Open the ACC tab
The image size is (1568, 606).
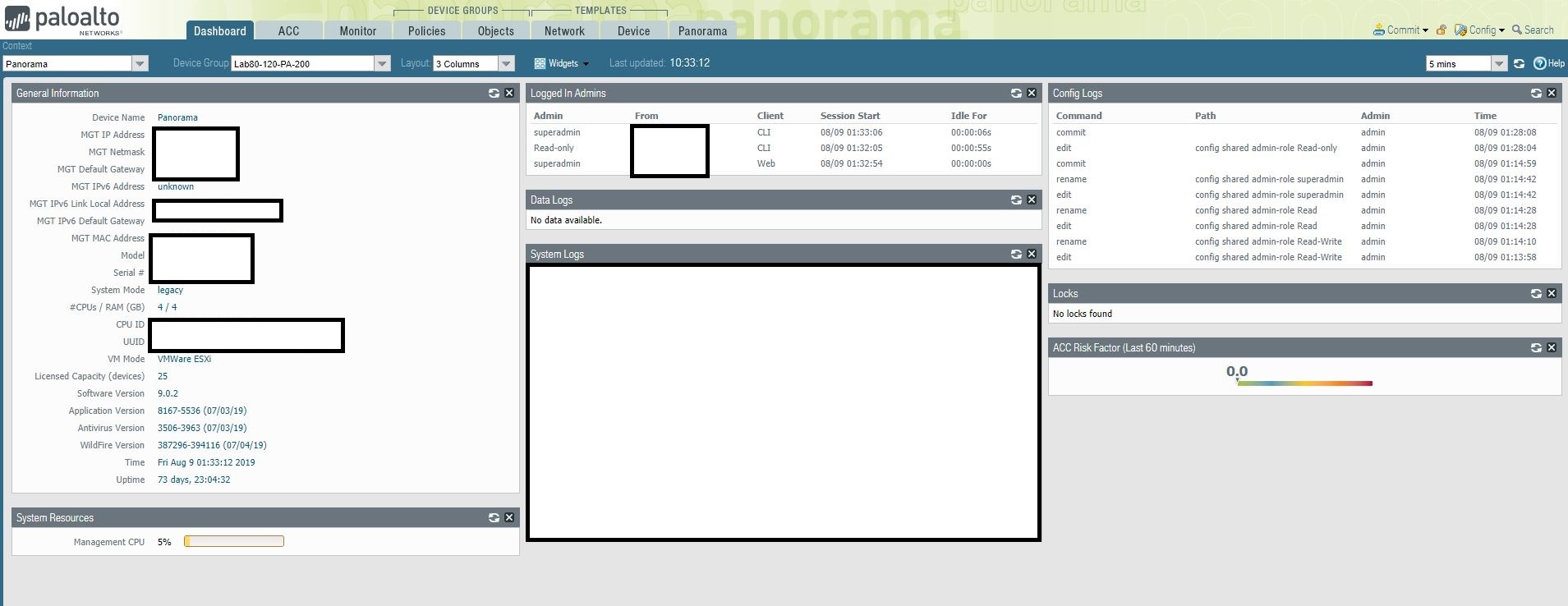[288, 31]
